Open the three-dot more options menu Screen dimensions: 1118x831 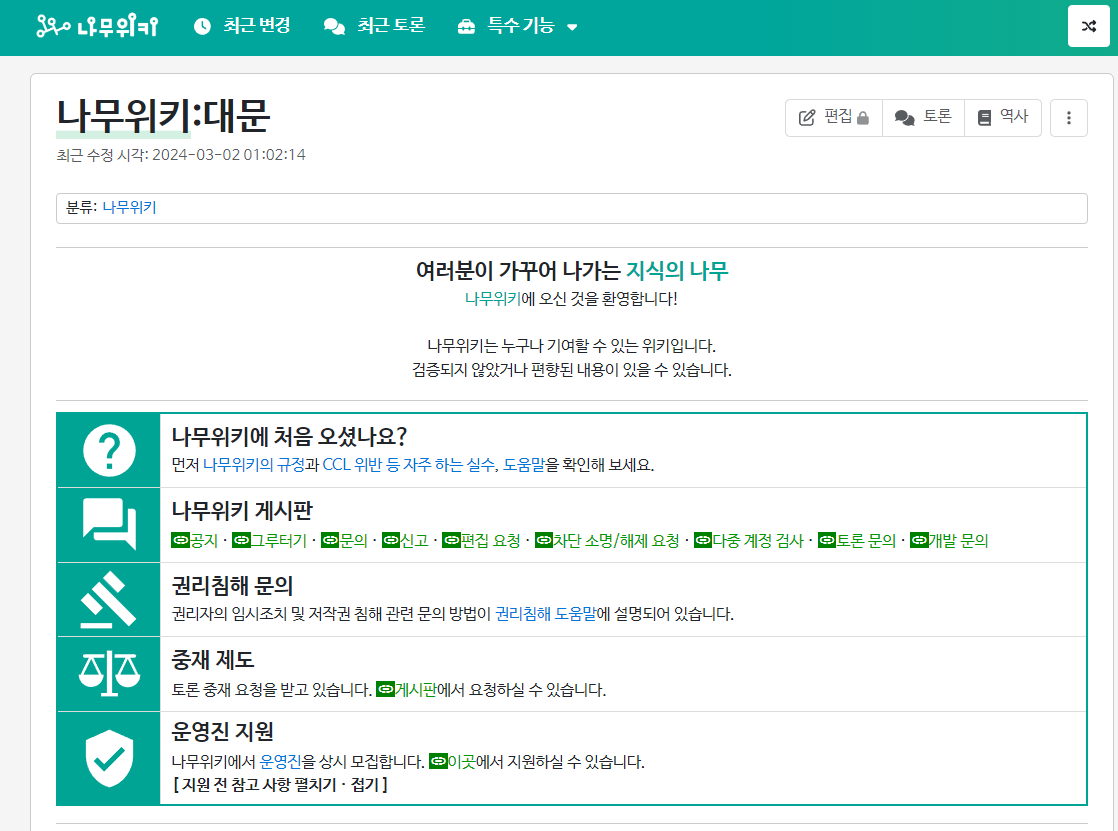click(1068, 117)
